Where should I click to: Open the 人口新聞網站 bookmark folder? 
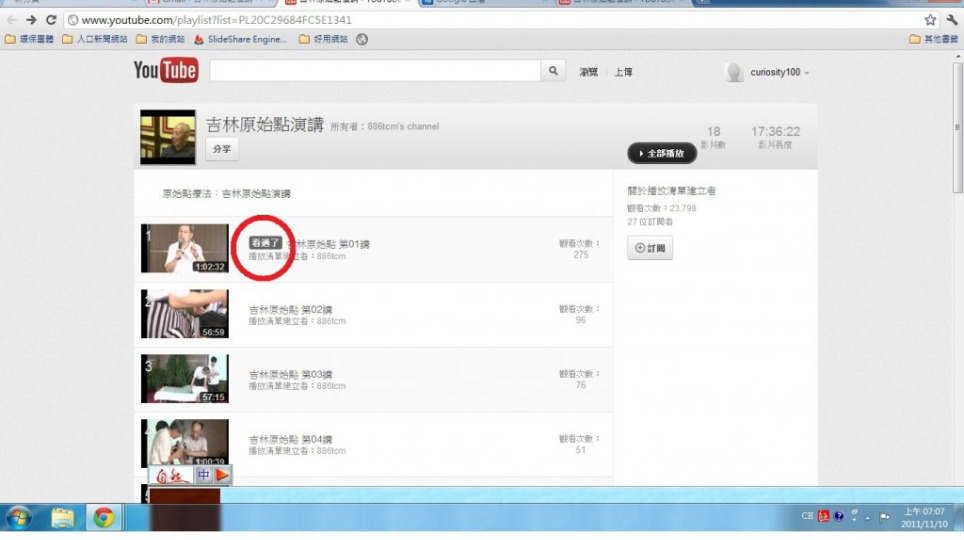click(x=95, y=39)
